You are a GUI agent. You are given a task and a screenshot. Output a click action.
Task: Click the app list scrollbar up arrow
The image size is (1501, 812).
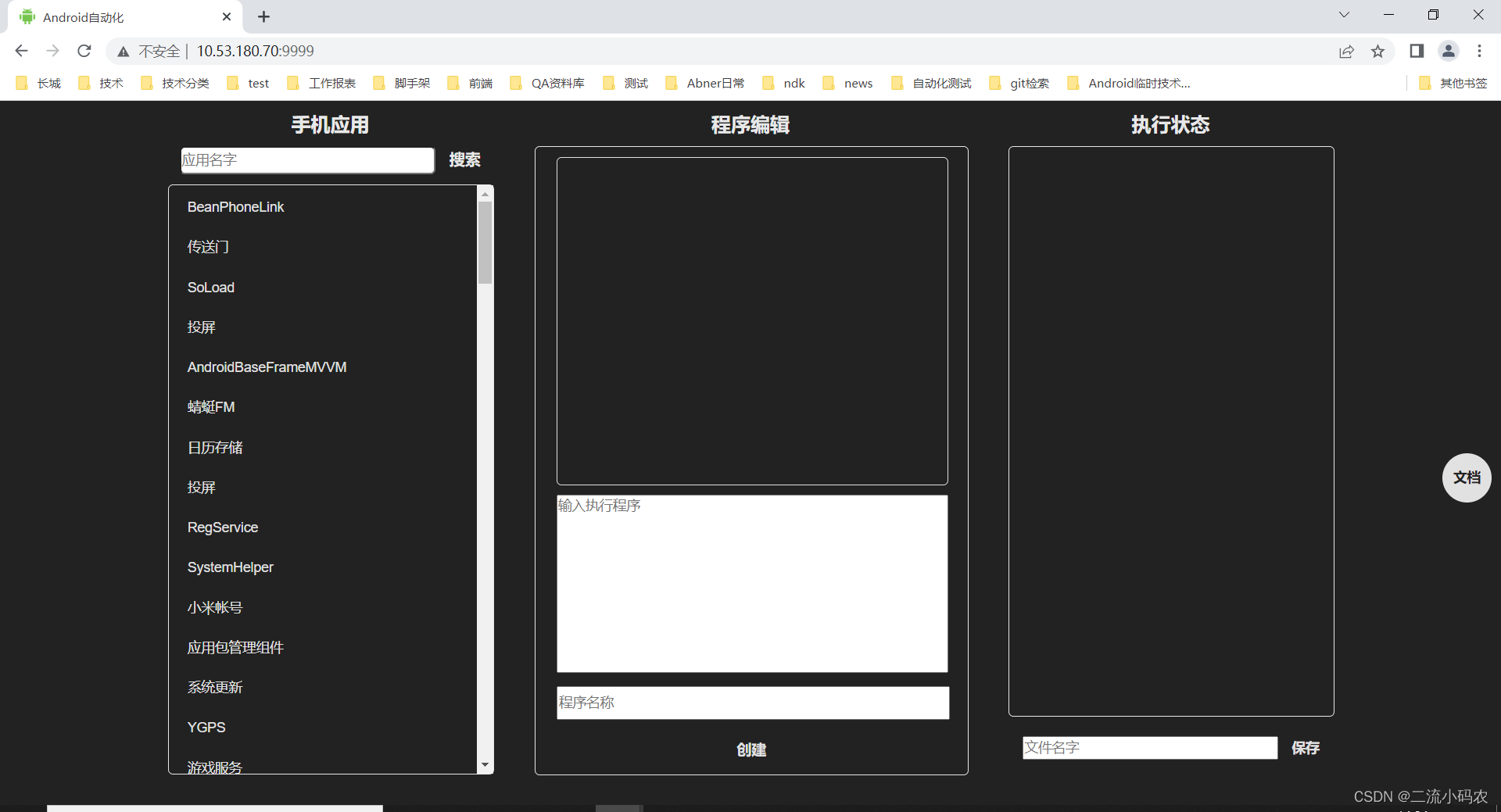tap(485, 193)
